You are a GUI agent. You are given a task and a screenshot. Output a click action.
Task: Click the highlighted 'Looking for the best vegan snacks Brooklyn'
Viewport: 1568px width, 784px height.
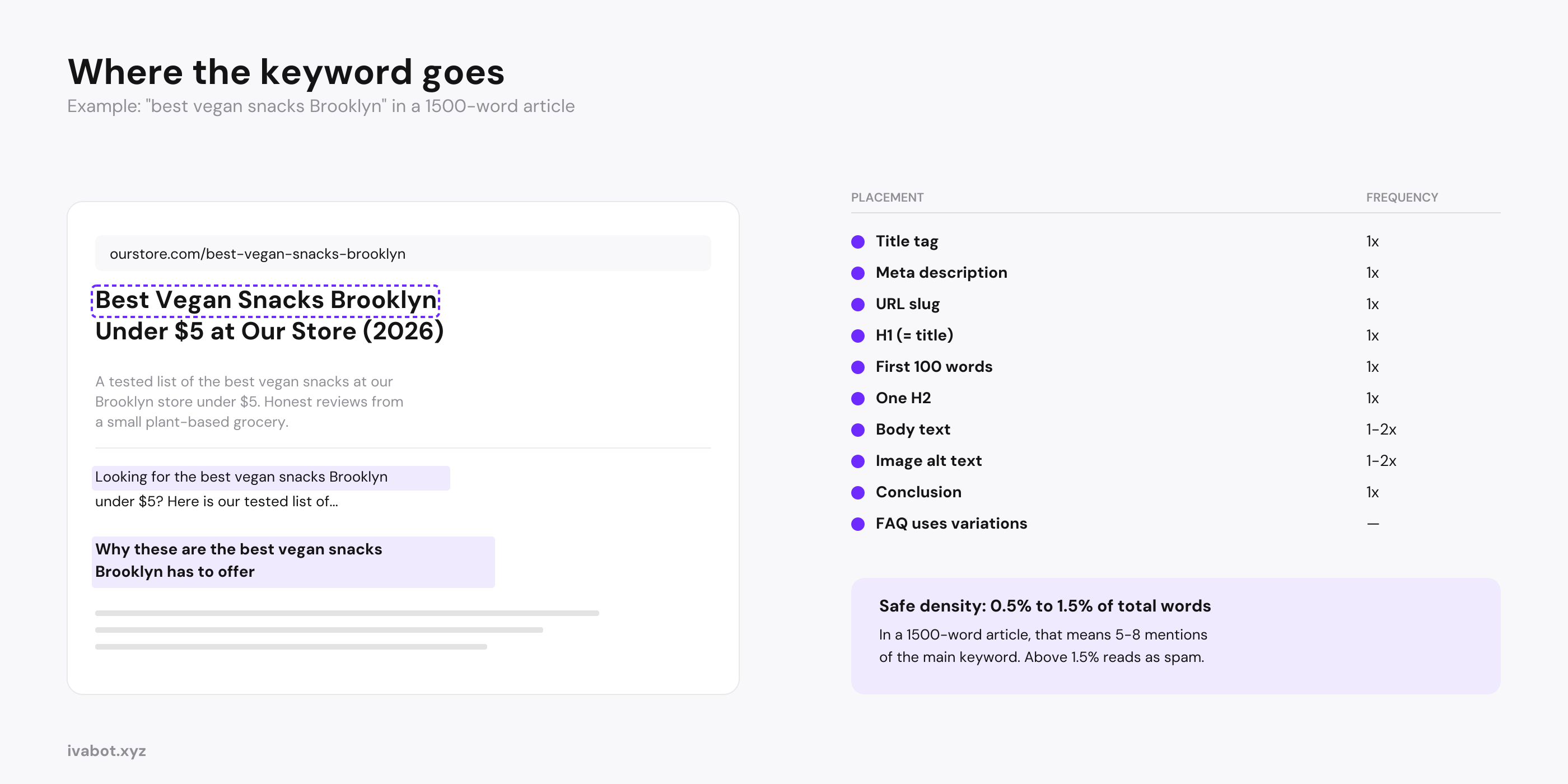click(271, 478)
